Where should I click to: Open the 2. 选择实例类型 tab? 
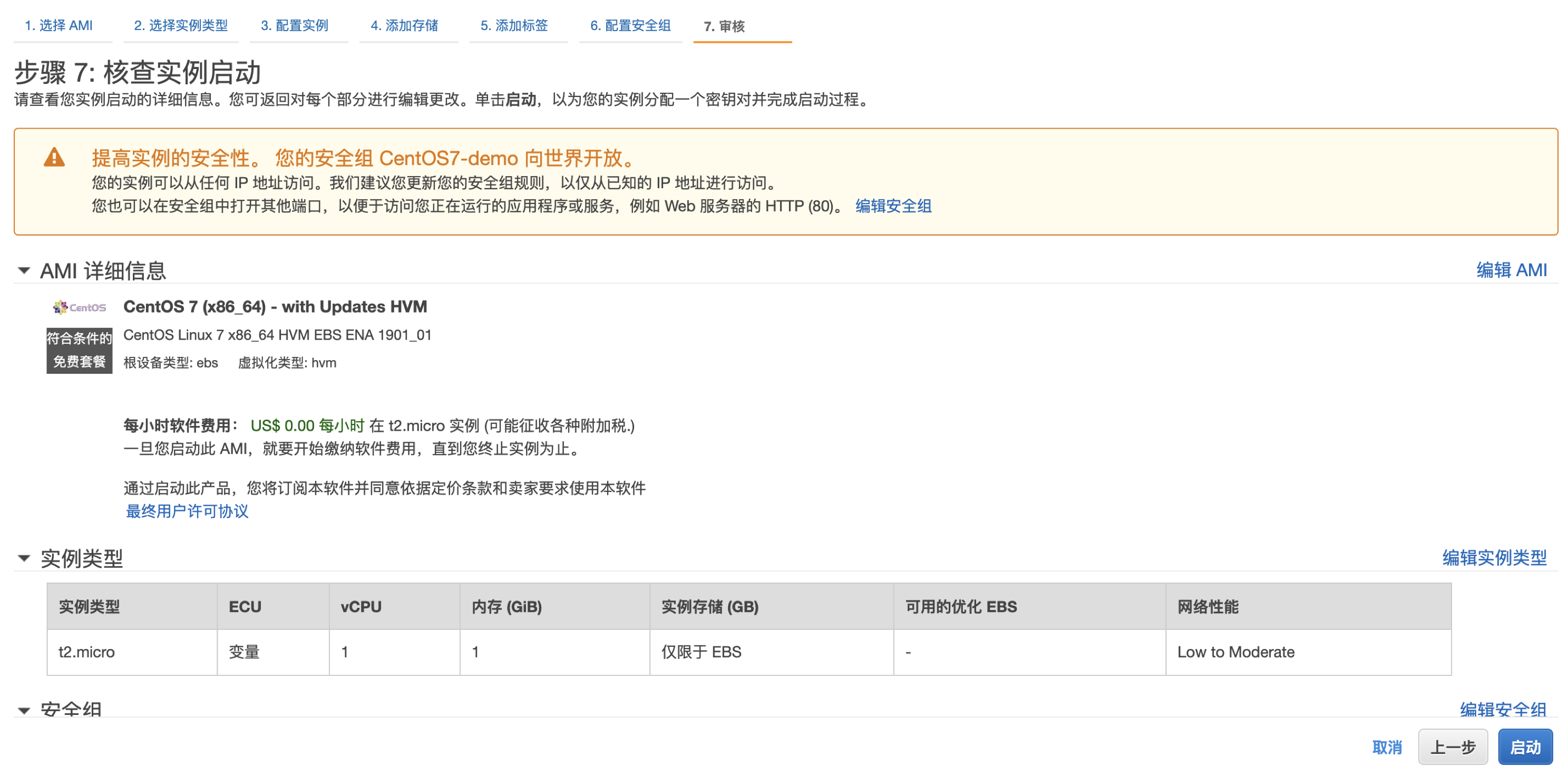coord(181,25)
